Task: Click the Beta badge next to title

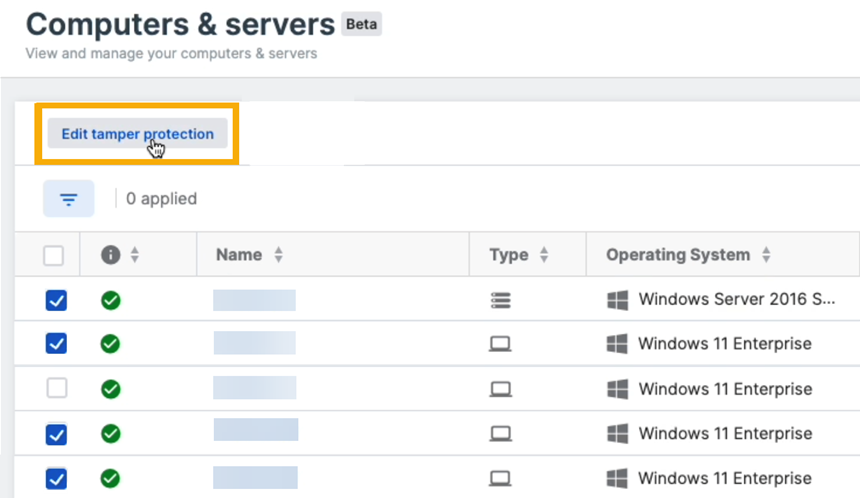Action: [x=361, y=24]
